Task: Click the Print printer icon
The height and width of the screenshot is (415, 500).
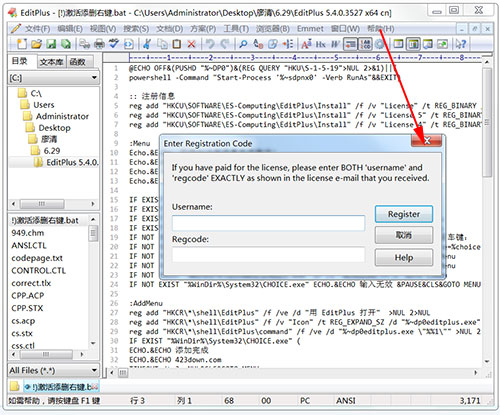Action: (99, 44)
